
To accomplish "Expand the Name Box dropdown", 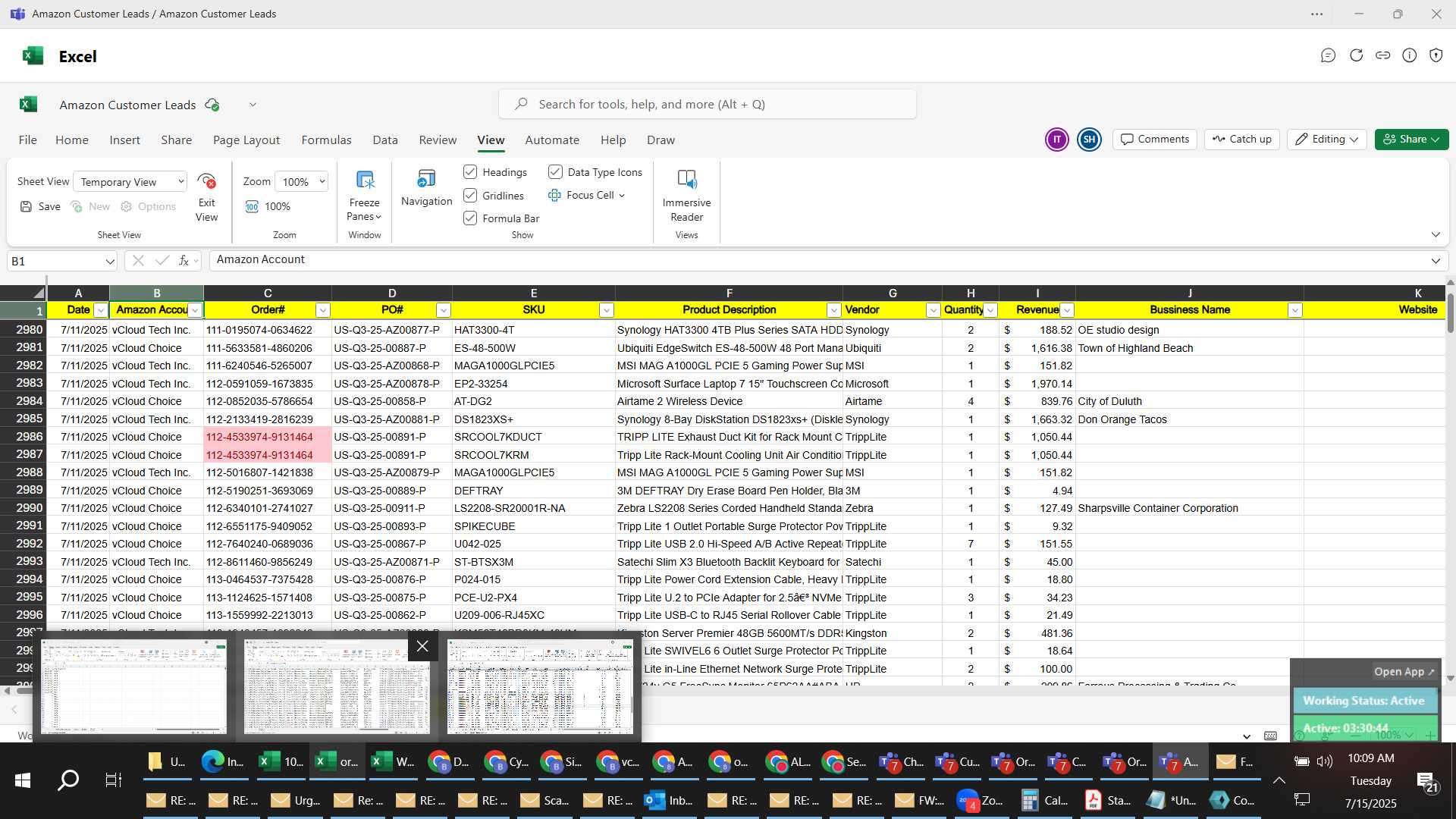I will tap(110, 261).
